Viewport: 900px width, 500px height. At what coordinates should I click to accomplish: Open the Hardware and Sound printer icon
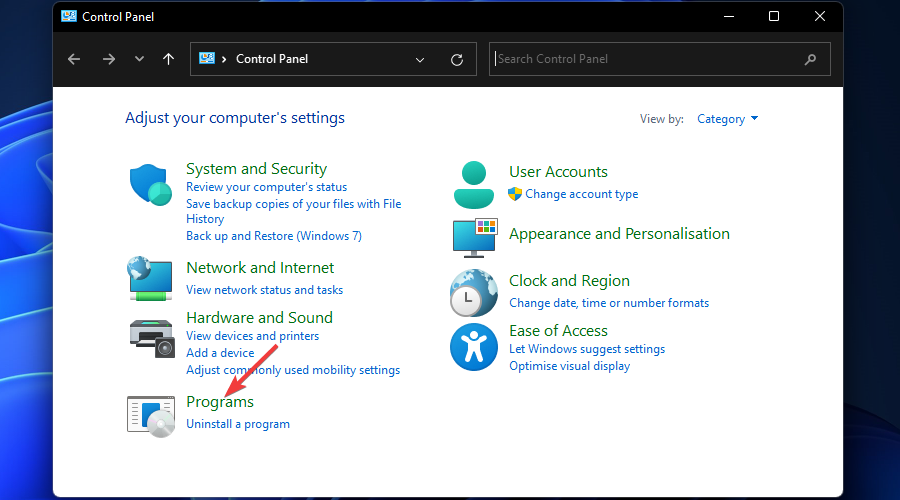pos(152,338)
